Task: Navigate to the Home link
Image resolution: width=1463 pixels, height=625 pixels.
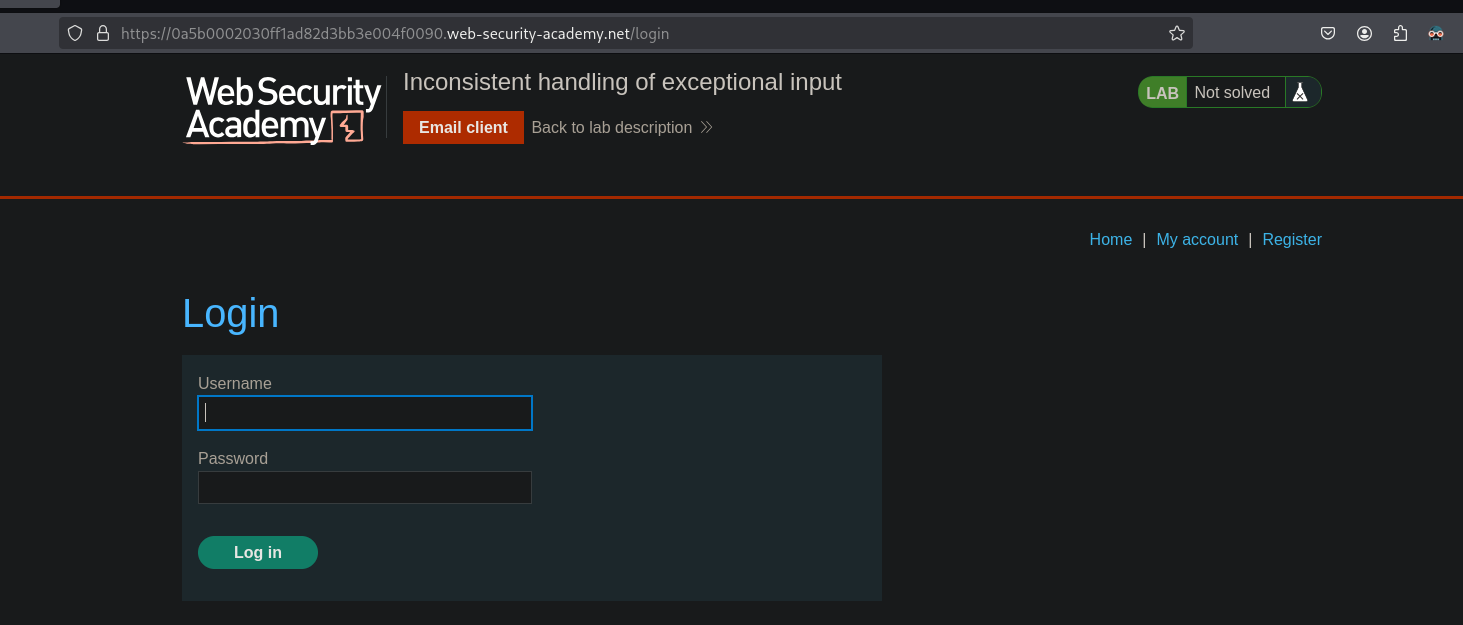Action: coord(1110,240)
